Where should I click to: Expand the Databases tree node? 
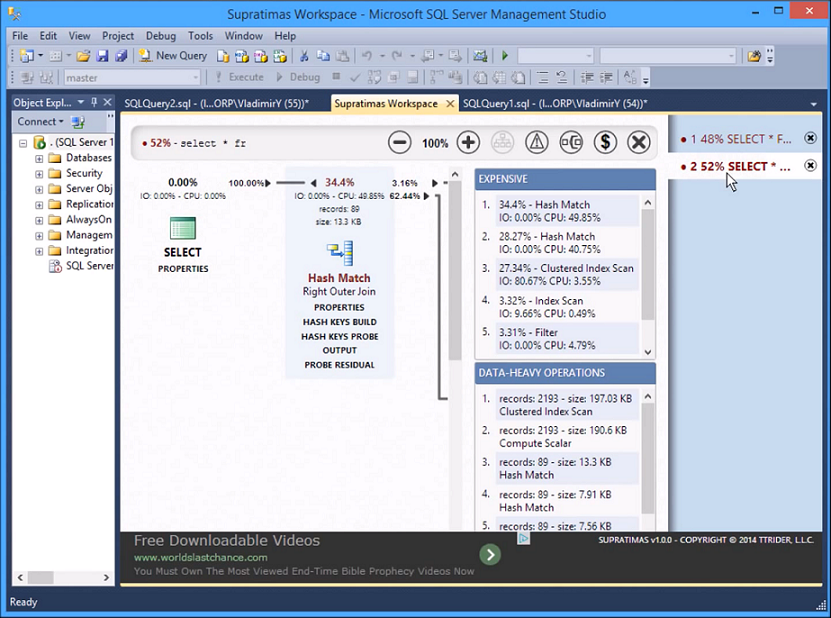(39, 158)
